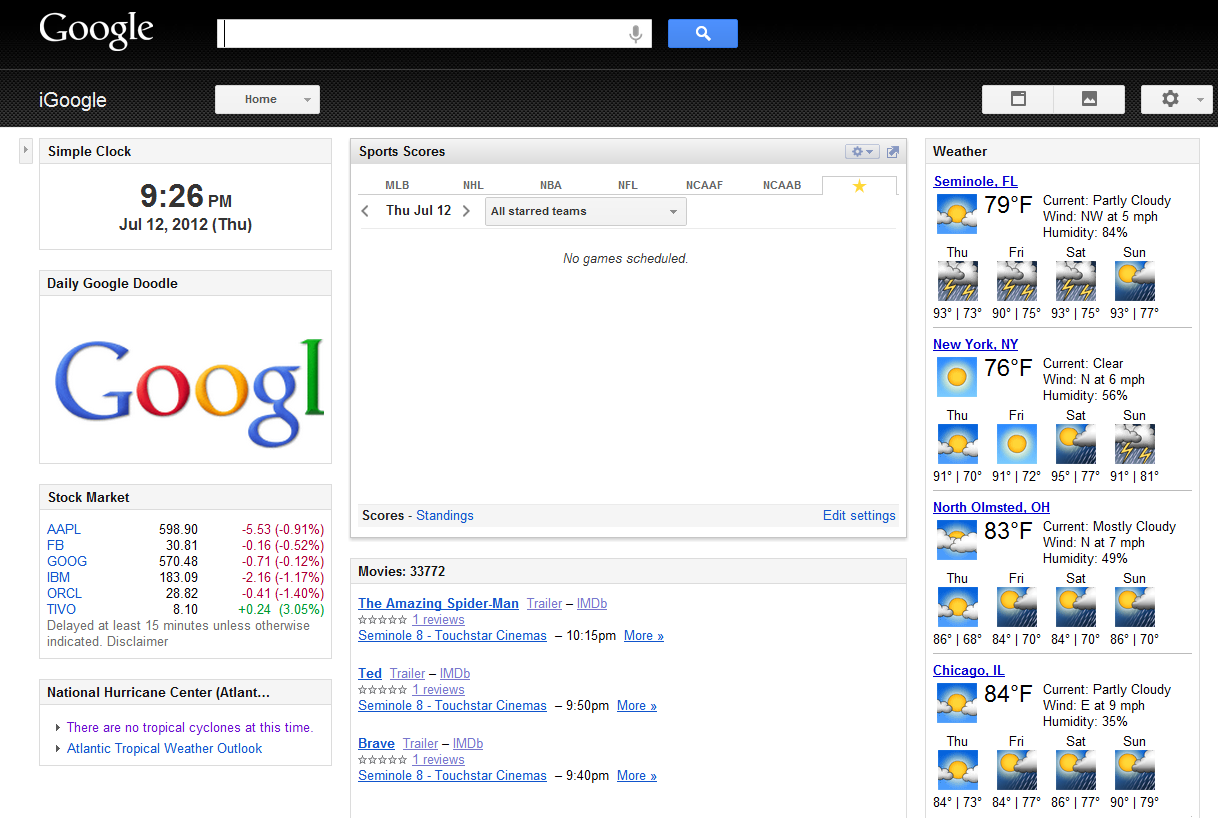Click North Olmsted current weather icon
Image resolution: width=1218 pixels, height=818 pixels.
(x=956, y=539)
